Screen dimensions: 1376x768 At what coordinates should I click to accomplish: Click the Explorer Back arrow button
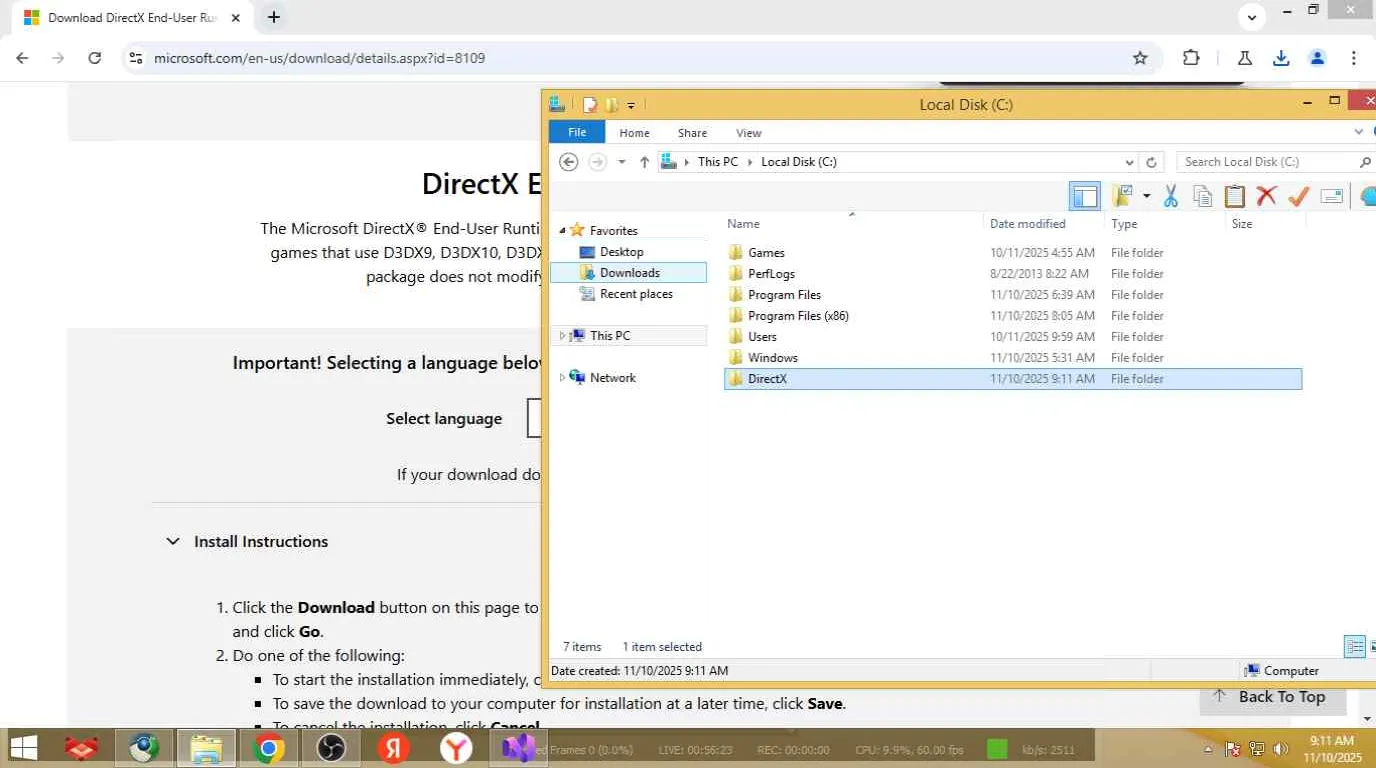coord(569,162)
